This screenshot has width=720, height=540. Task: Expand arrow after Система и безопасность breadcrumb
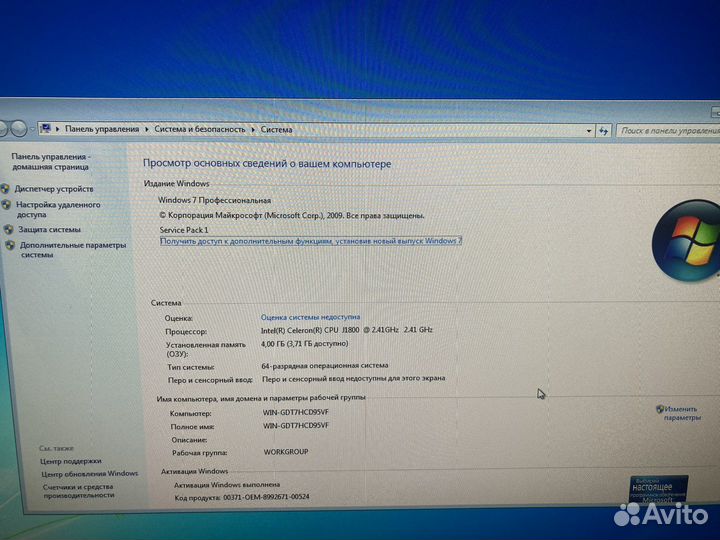[x=253, y=129]
